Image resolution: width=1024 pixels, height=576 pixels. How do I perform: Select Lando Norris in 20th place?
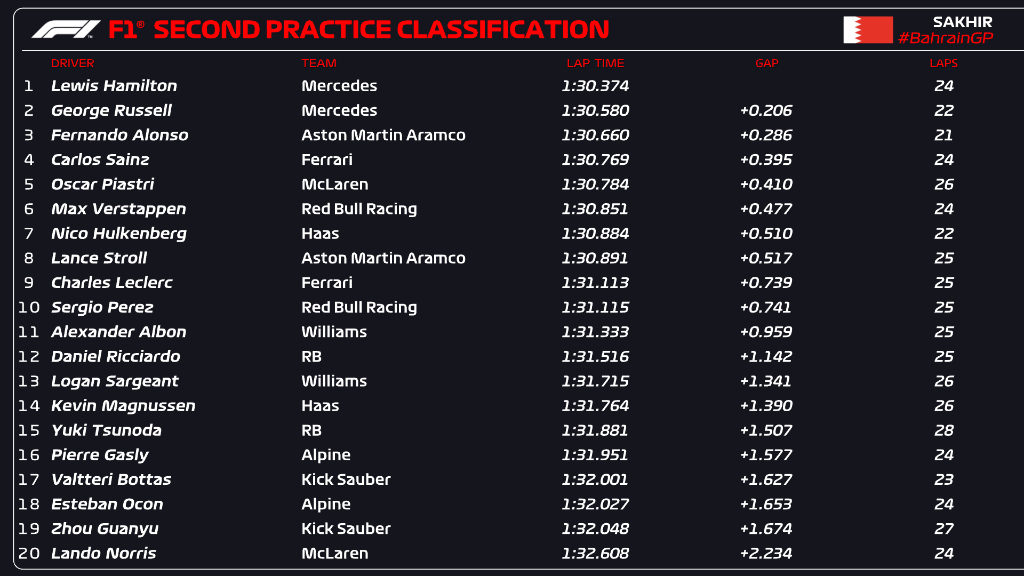[x=104, y=554]
